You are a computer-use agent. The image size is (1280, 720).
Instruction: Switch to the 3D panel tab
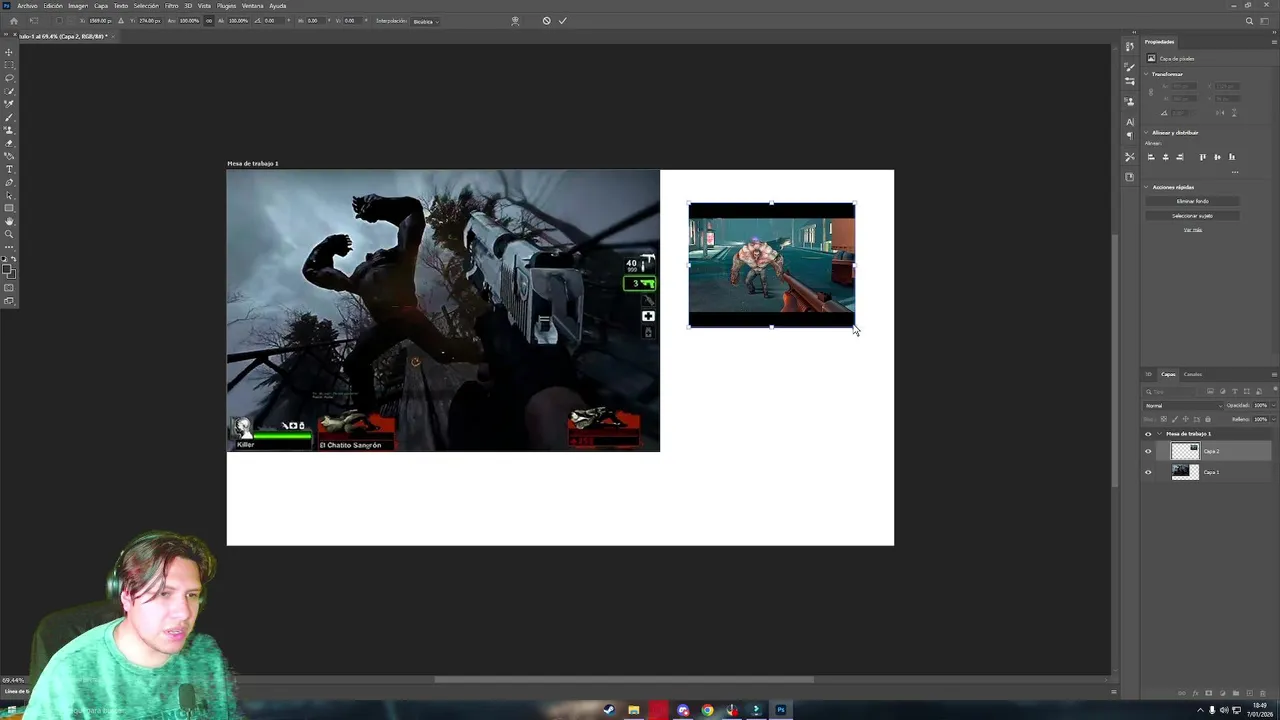click(x=1148, y=374)
